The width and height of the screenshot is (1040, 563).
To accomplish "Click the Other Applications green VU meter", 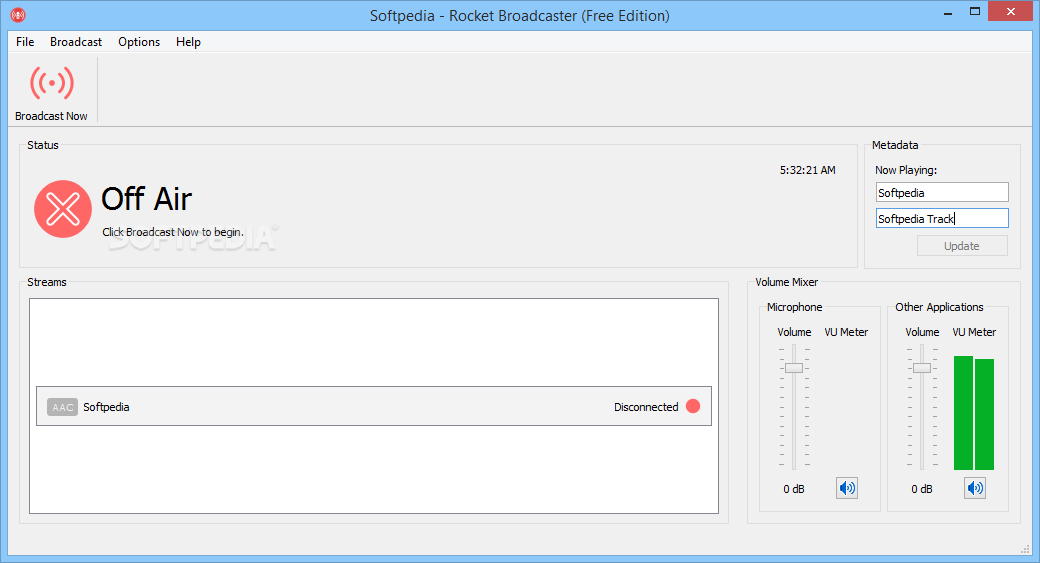I will (x=974, y=413).
